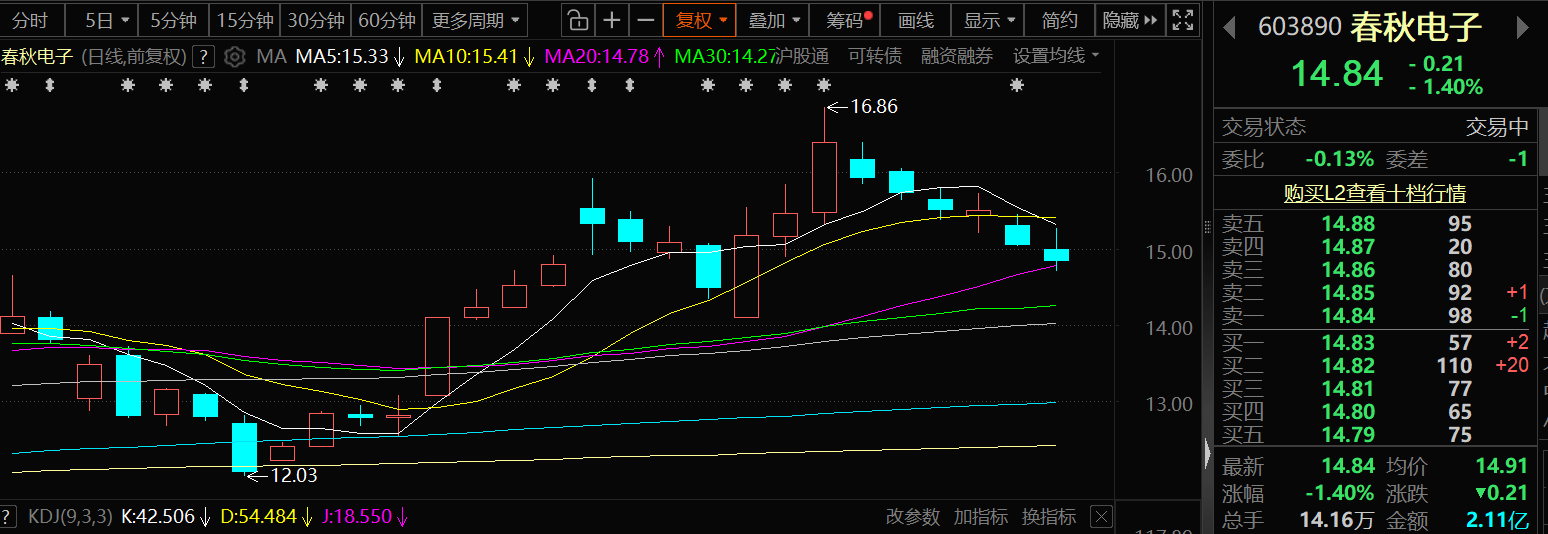Select the 60分钟 period tab

coord(386,20)
